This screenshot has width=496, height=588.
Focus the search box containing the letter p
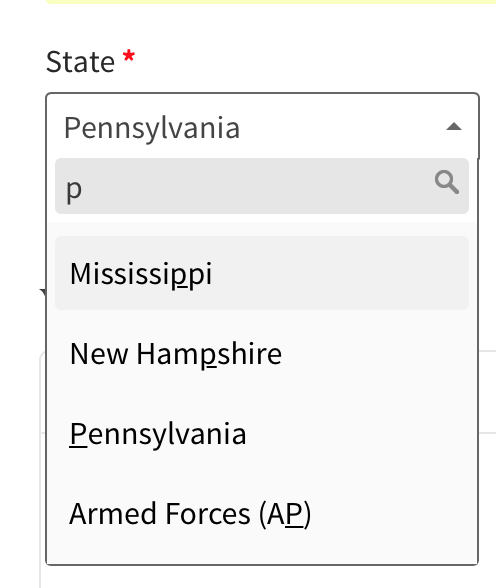[x=262, y=186]
